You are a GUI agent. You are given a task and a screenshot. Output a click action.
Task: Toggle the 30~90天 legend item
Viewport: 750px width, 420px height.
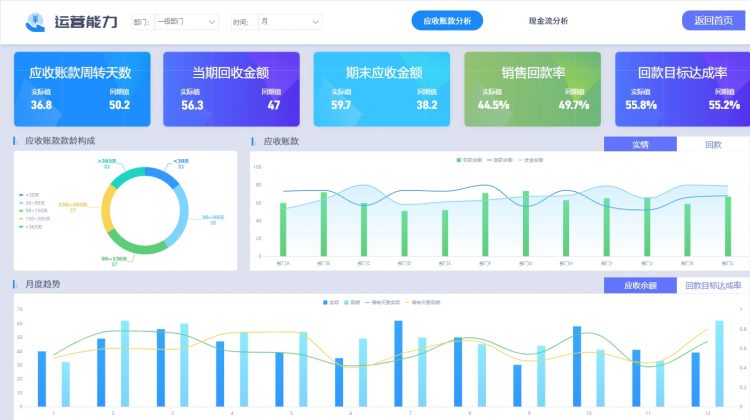point(32,203)
